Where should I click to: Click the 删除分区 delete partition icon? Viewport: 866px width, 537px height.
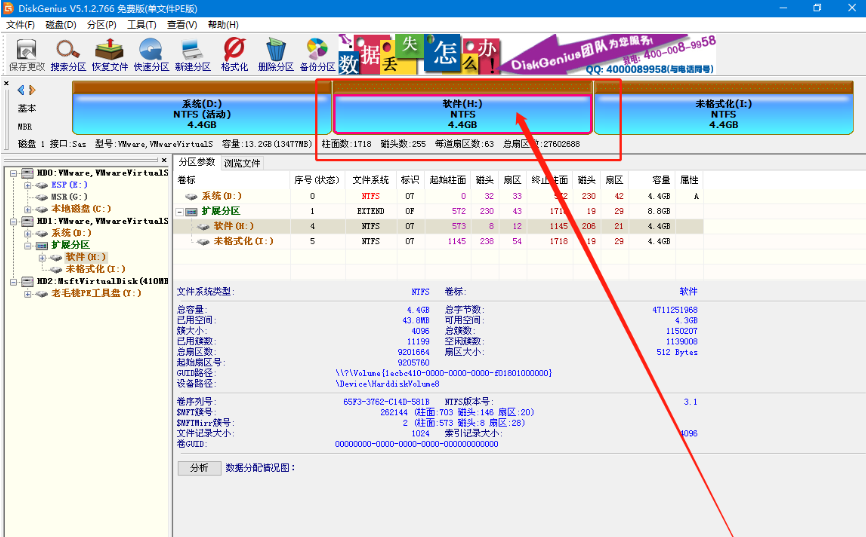tap(276, 55)
